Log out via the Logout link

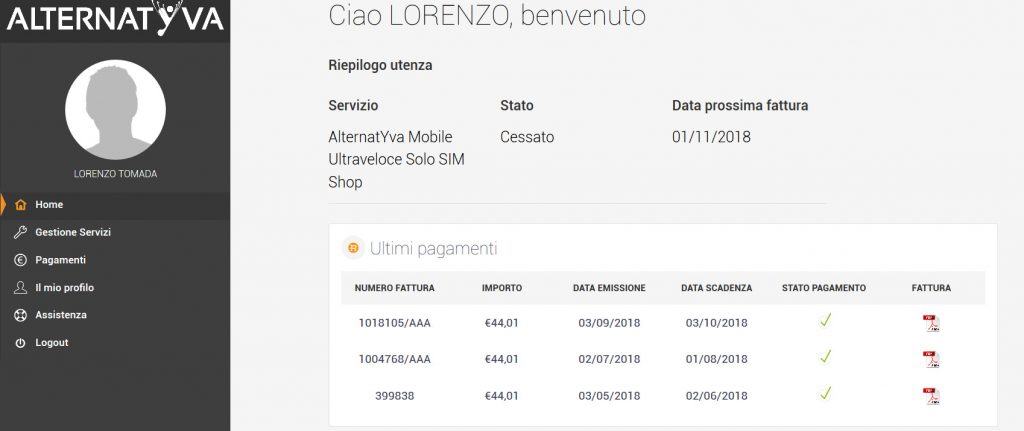click(52, 343)
